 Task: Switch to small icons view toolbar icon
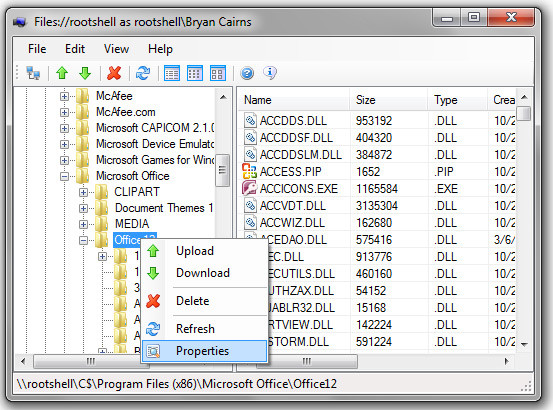(195, 73)
